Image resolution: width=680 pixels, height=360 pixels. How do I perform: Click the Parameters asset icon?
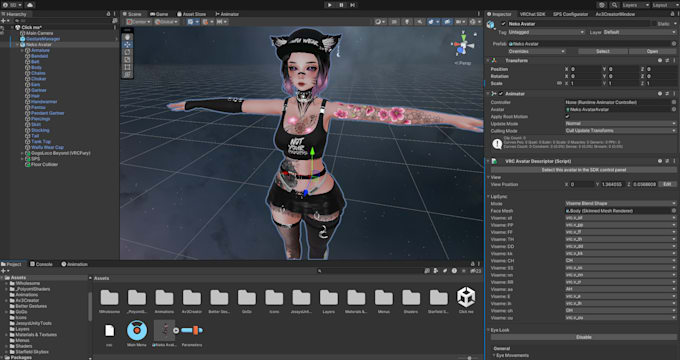192,331
